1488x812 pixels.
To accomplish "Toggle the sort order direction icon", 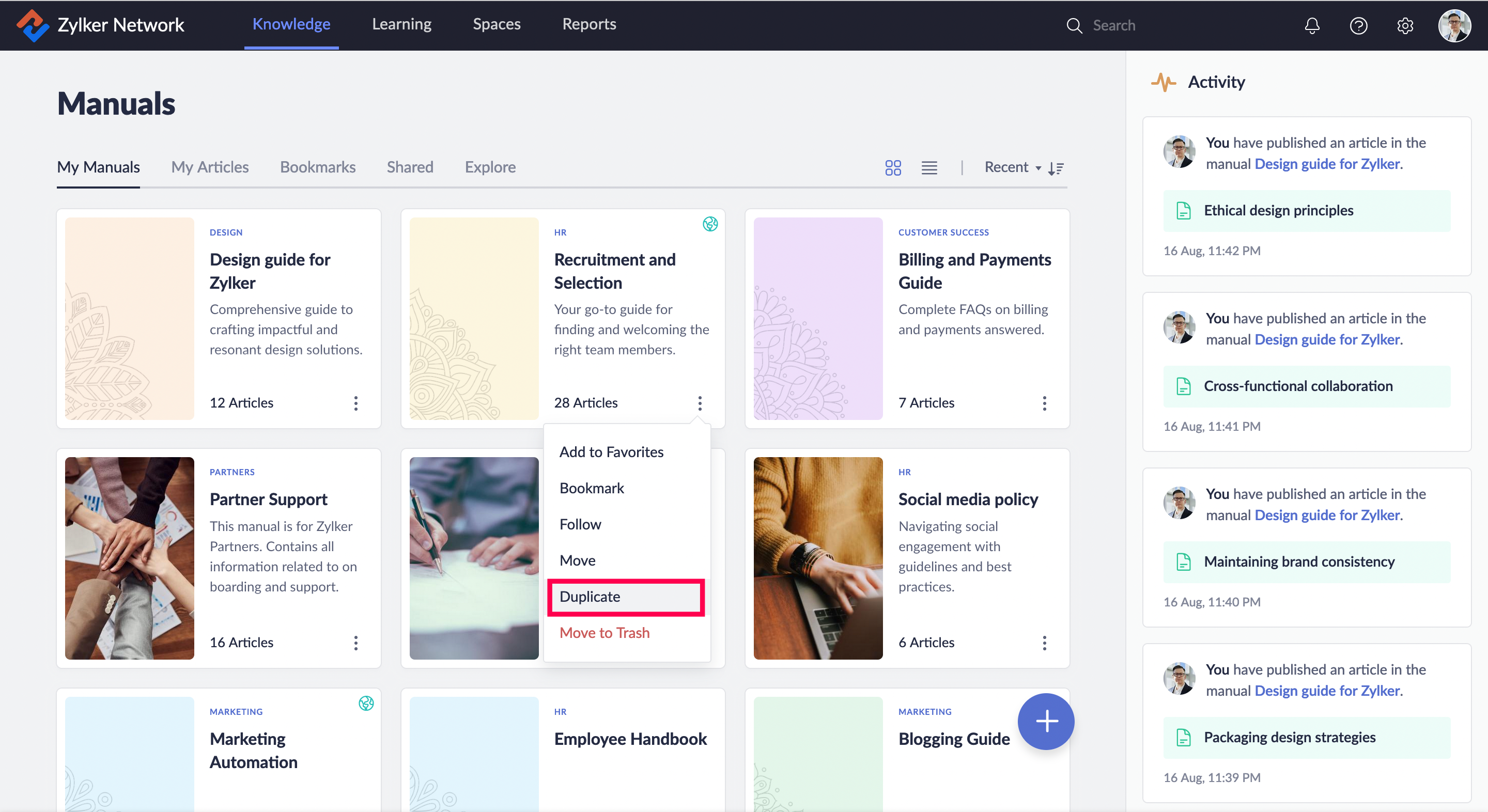I will (x=1056, y=168).
